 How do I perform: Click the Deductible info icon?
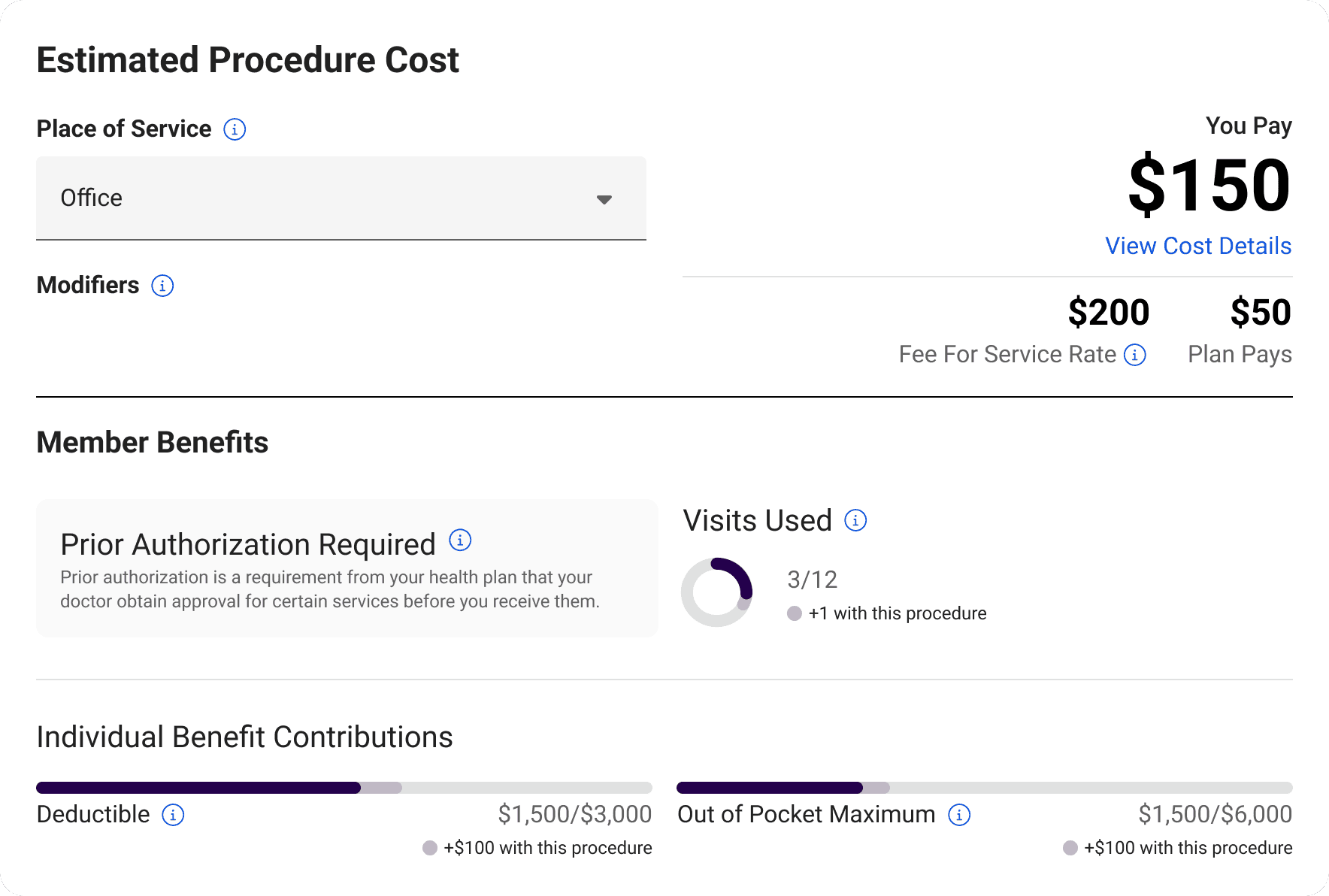point(173,815)
